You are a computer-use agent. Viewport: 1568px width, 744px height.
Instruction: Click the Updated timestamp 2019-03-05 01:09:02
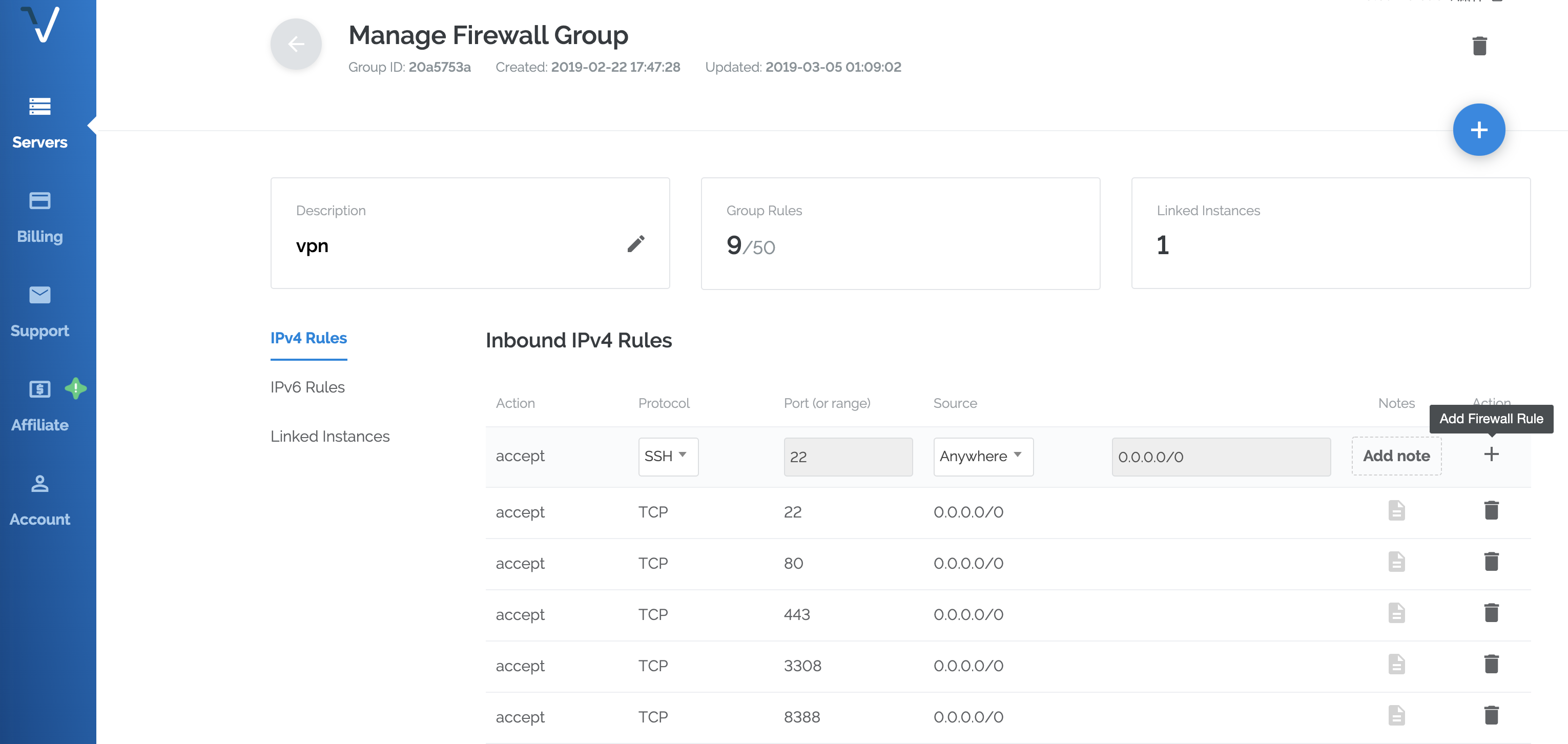(803, 67)
